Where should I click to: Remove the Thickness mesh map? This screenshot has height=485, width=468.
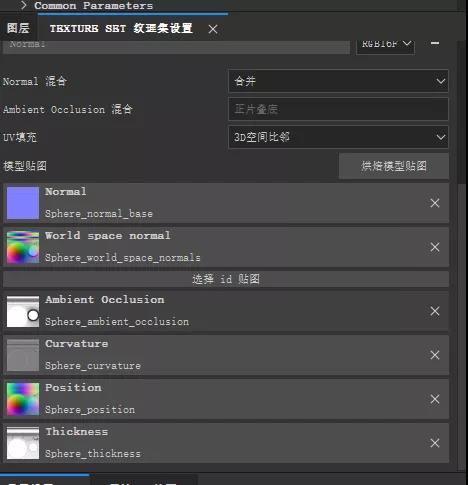pyautogui.click(x=435, y=443)
